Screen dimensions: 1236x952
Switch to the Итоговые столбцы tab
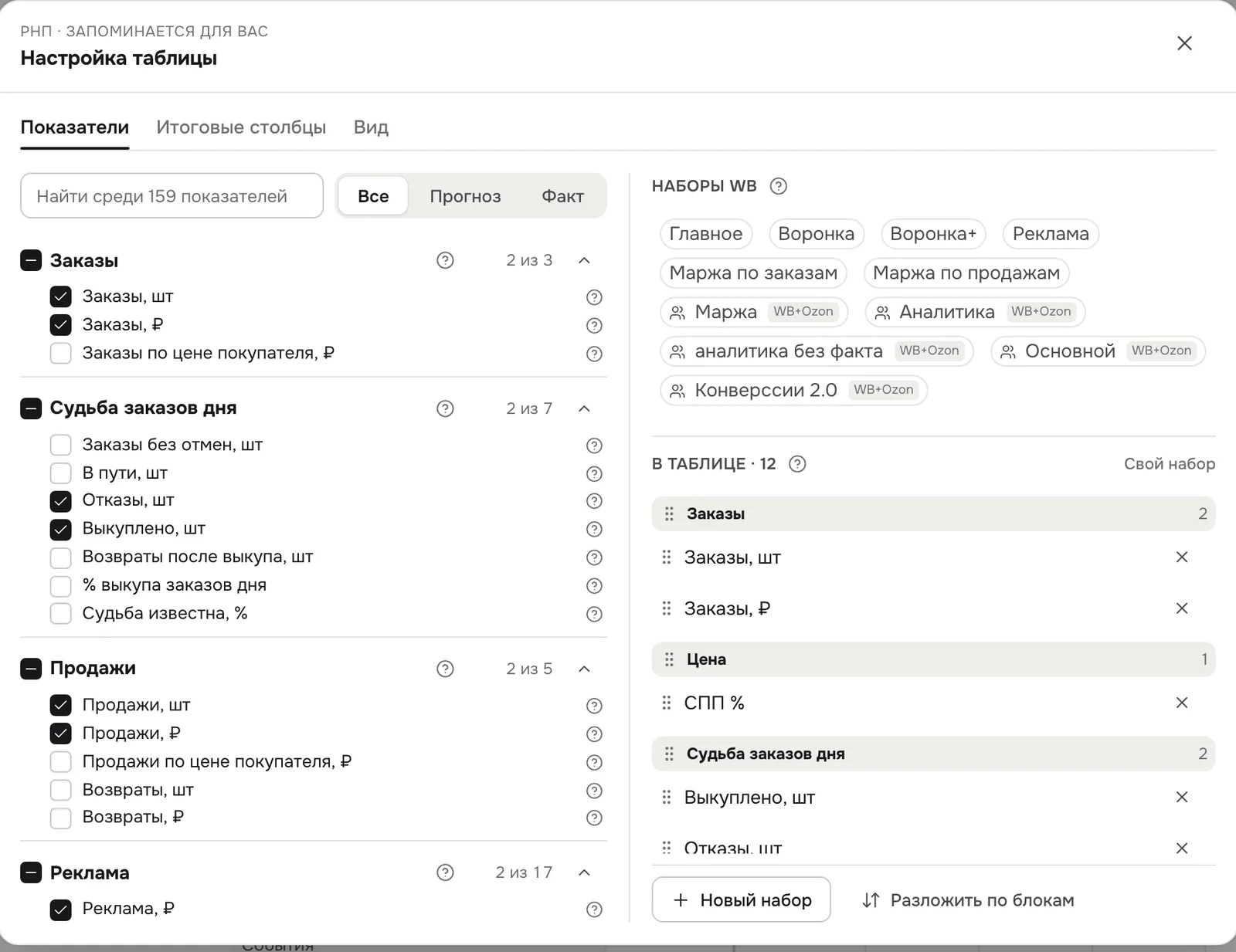241,127
